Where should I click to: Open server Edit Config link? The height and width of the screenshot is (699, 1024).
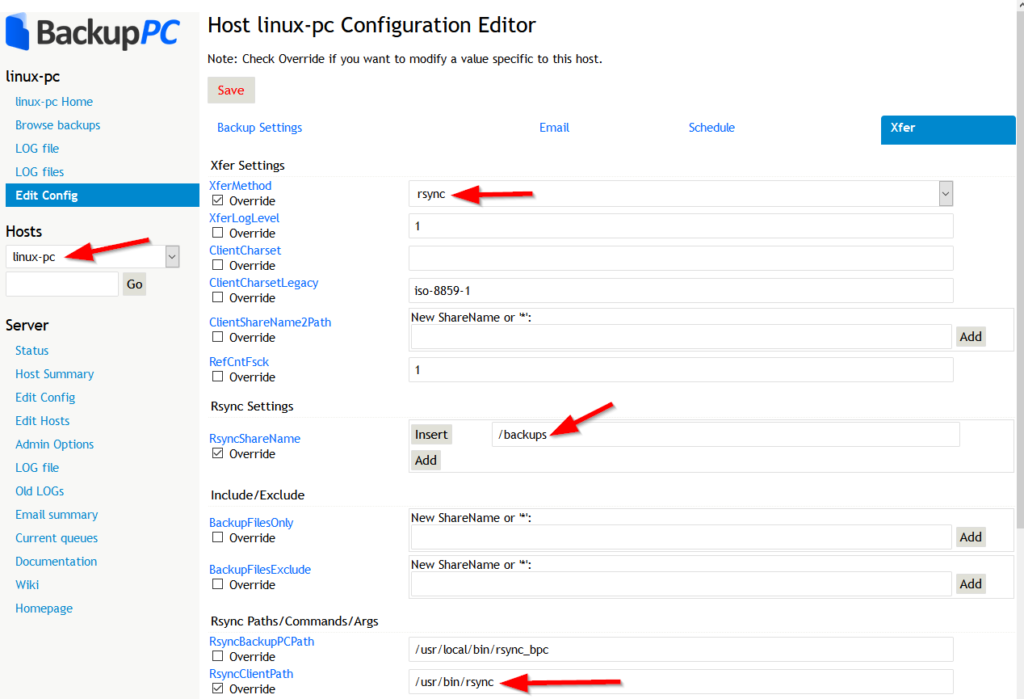[45, 398]
